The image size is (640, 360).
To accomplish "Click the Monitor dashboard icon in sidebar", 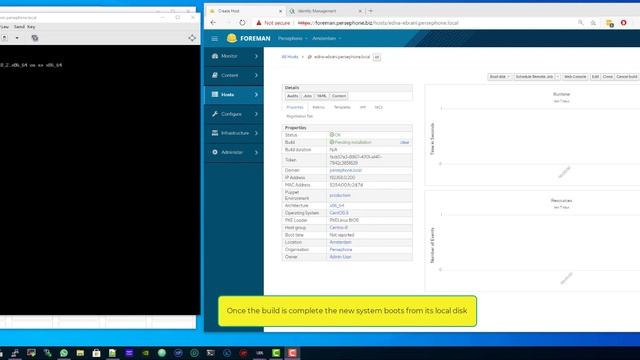I will 215,56.
